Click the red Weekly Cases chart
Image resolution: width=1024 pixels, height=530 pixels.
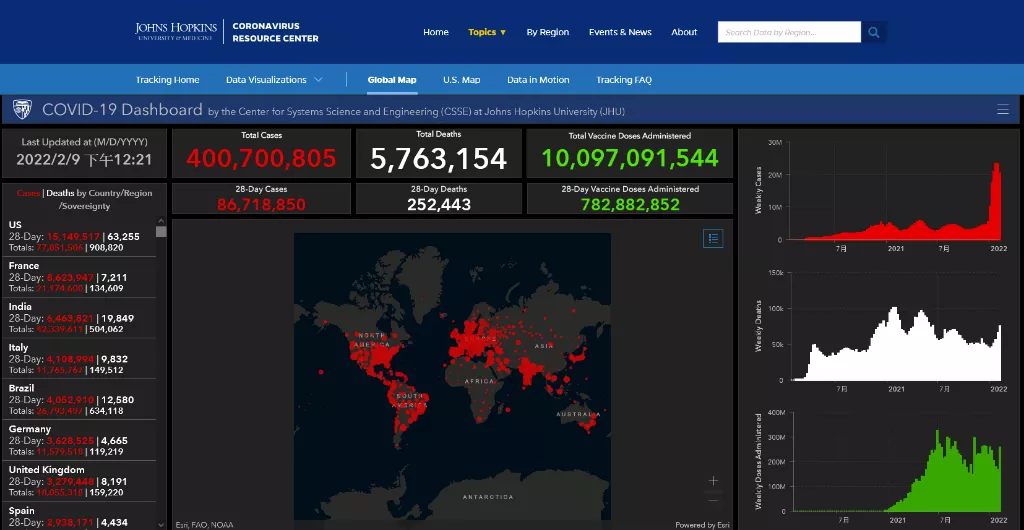895,202
